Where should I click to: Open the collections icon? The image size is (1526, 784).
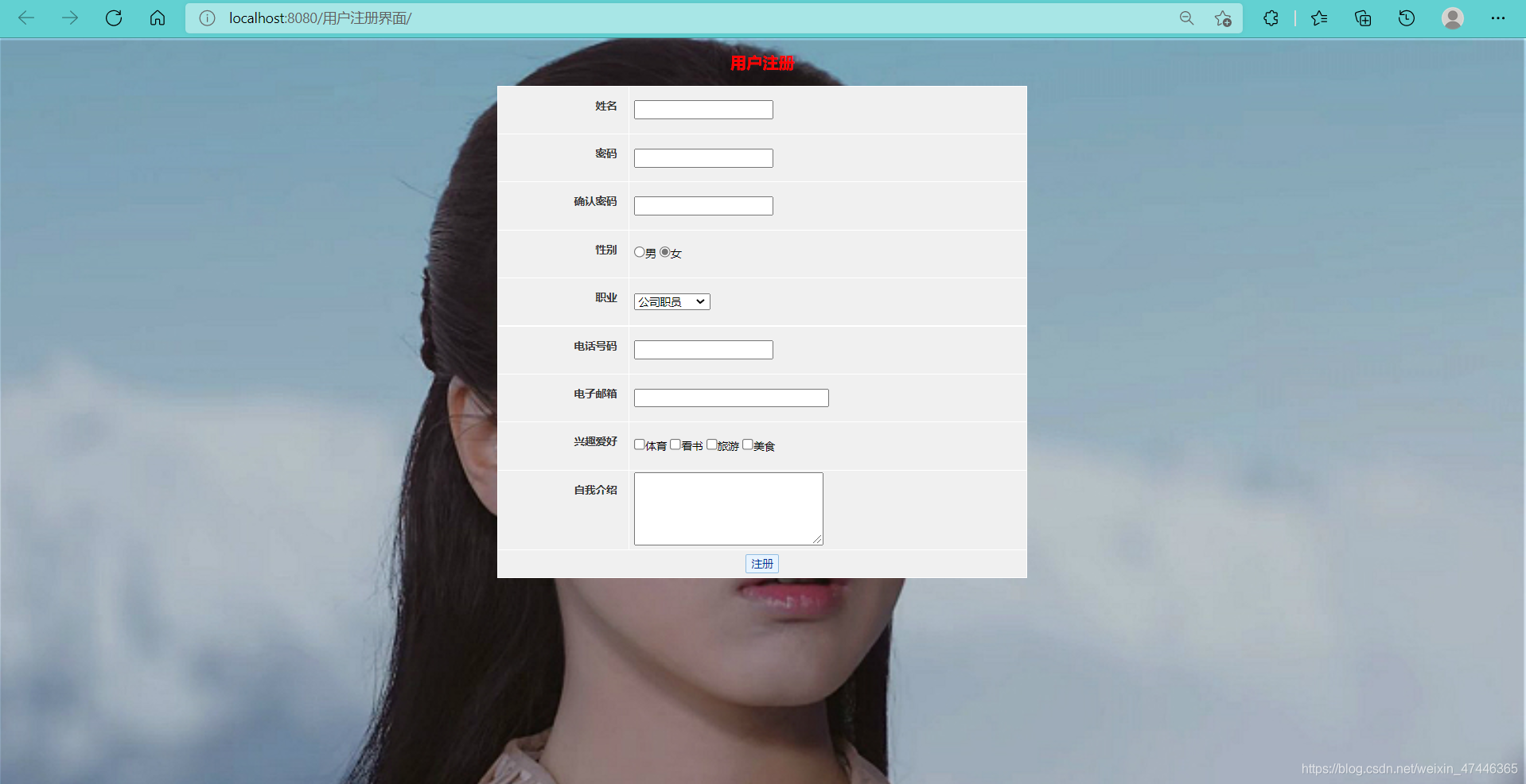coord(1363,17)
